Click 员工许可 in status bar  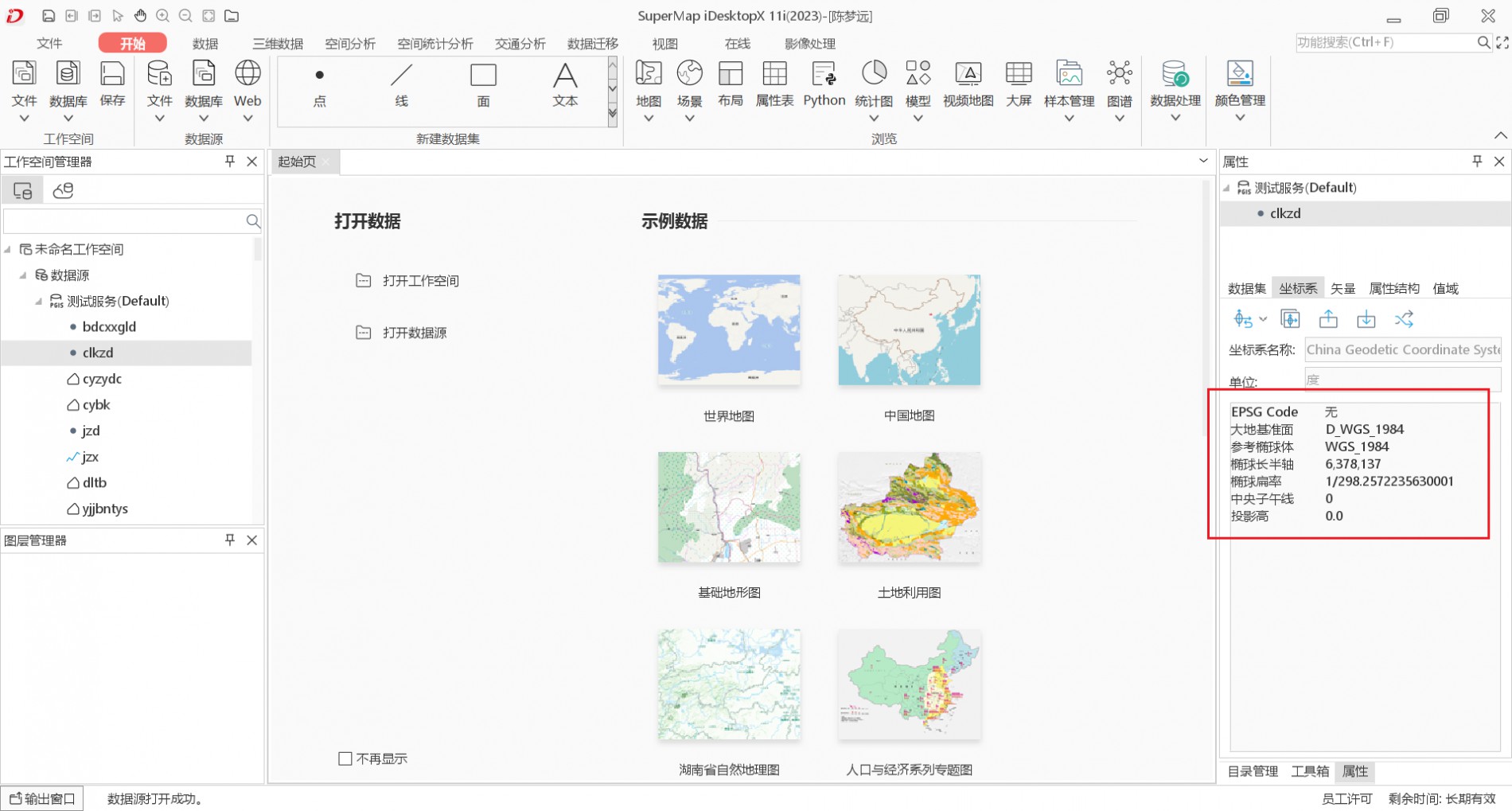(1347, 798)
